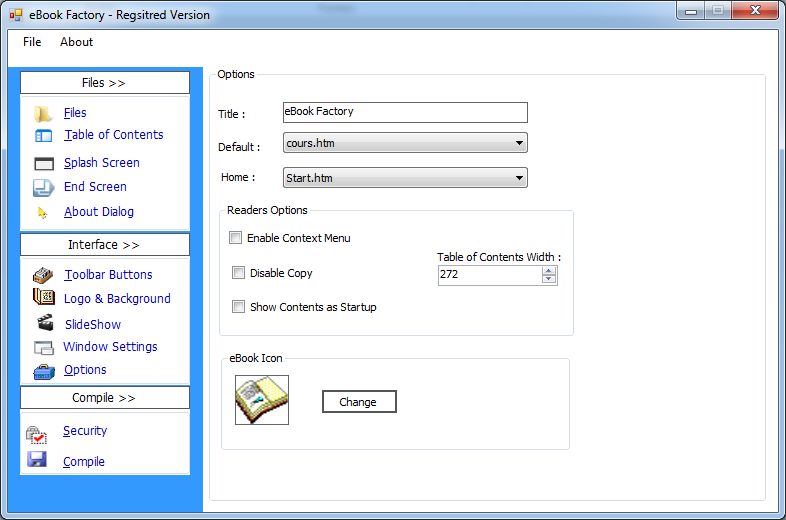786x520 pixels.
Task: Select the Options link
Action: 85,370
